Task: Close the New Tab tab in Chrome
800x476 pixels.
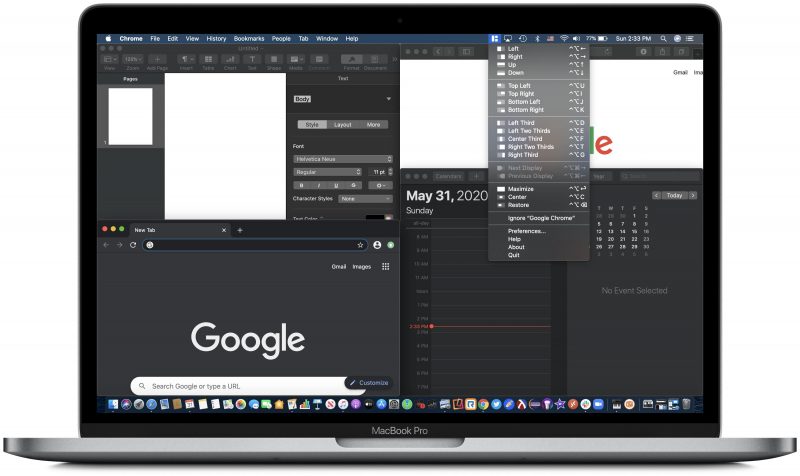Action: (x=223, y=230)
